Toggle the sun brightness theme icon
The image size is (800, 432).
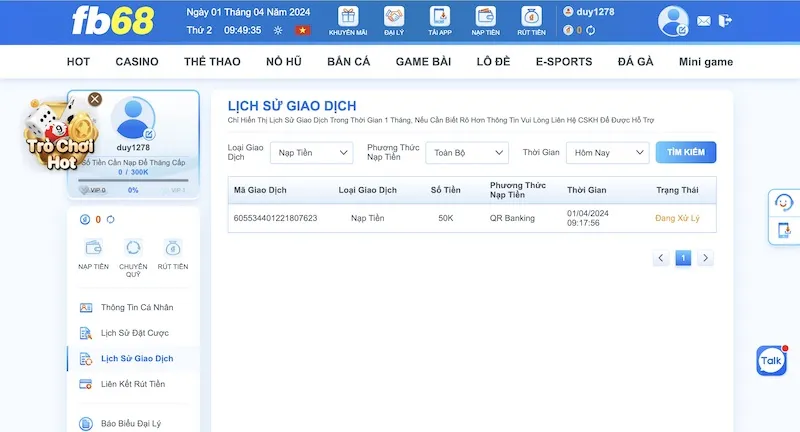277,30
